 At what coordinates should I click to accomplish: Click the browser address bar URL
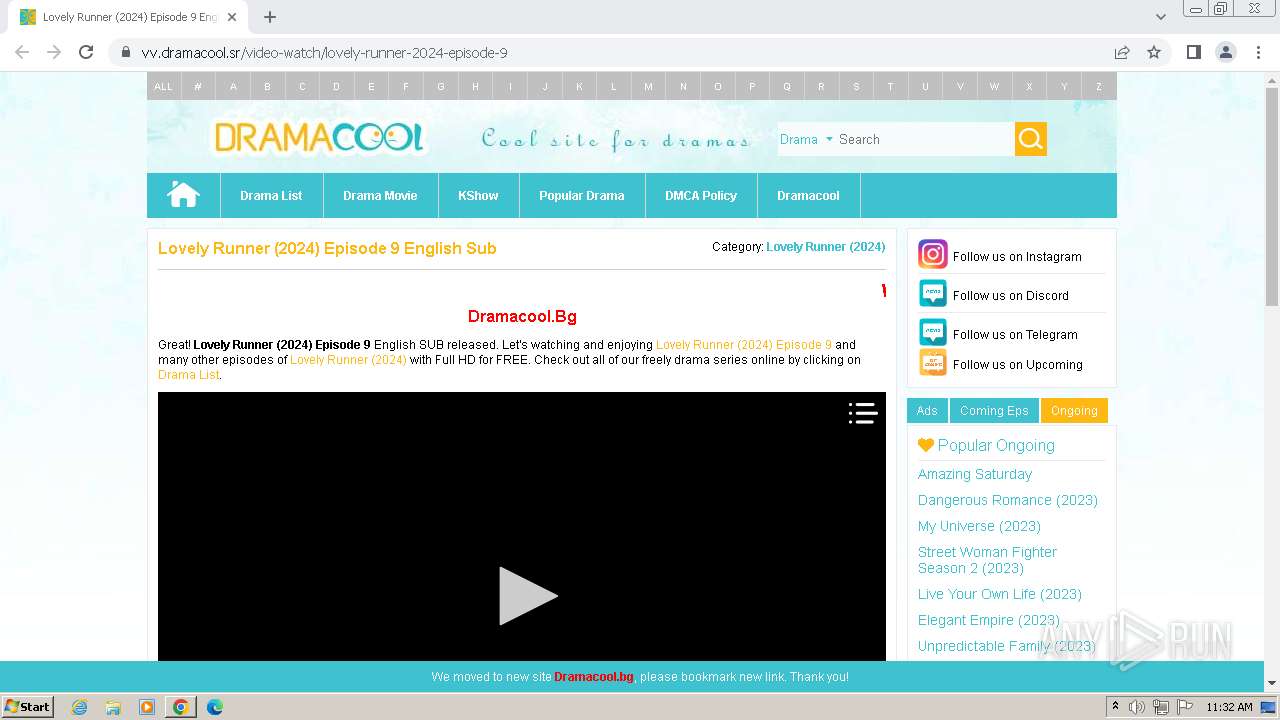(324, 53)
